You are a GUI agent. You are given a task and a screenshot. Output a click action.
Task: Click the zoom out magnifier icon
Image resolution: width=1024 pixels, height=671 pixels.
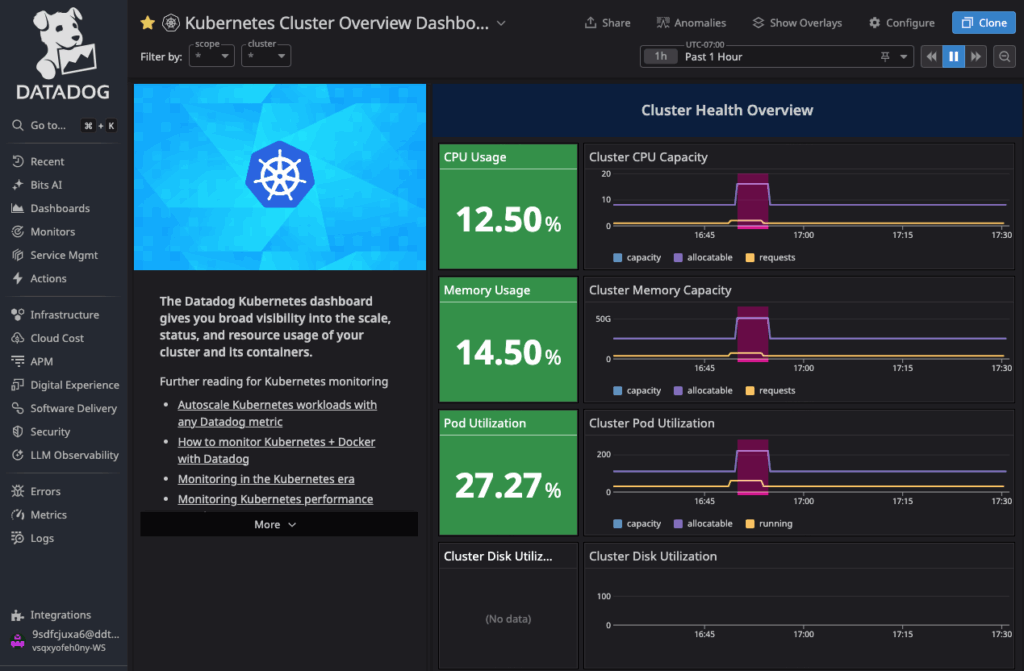click(1005, 57)
